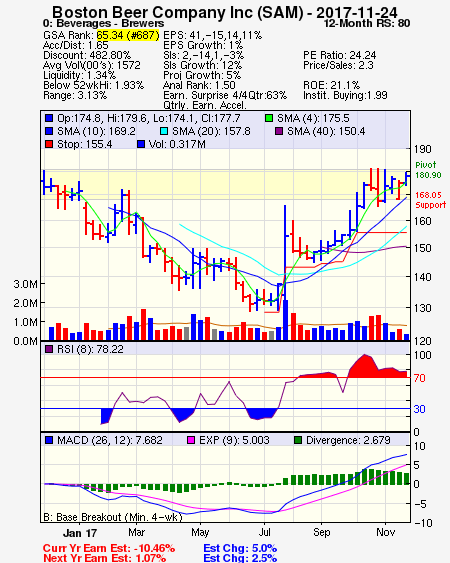The width and height of the screenshot is (450, 563).
Task: Click the purple SMA (40) legend swatch
Action: [279, 131]
